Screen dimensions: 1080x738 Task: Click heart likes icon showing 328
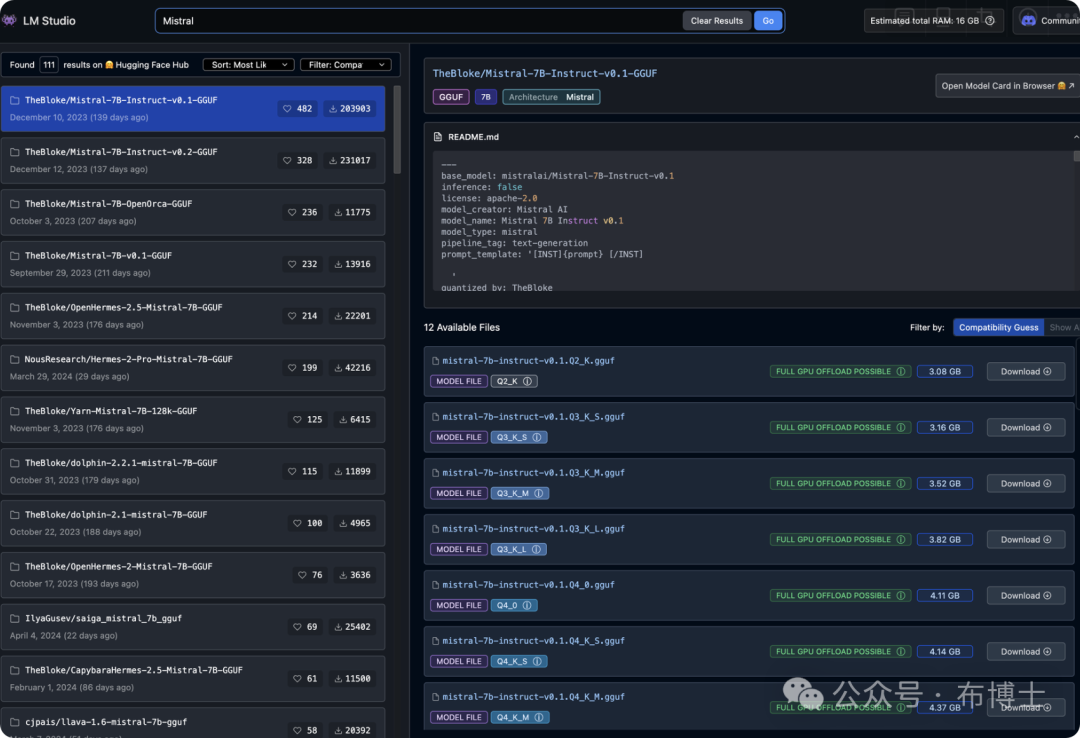pos(287,161)
